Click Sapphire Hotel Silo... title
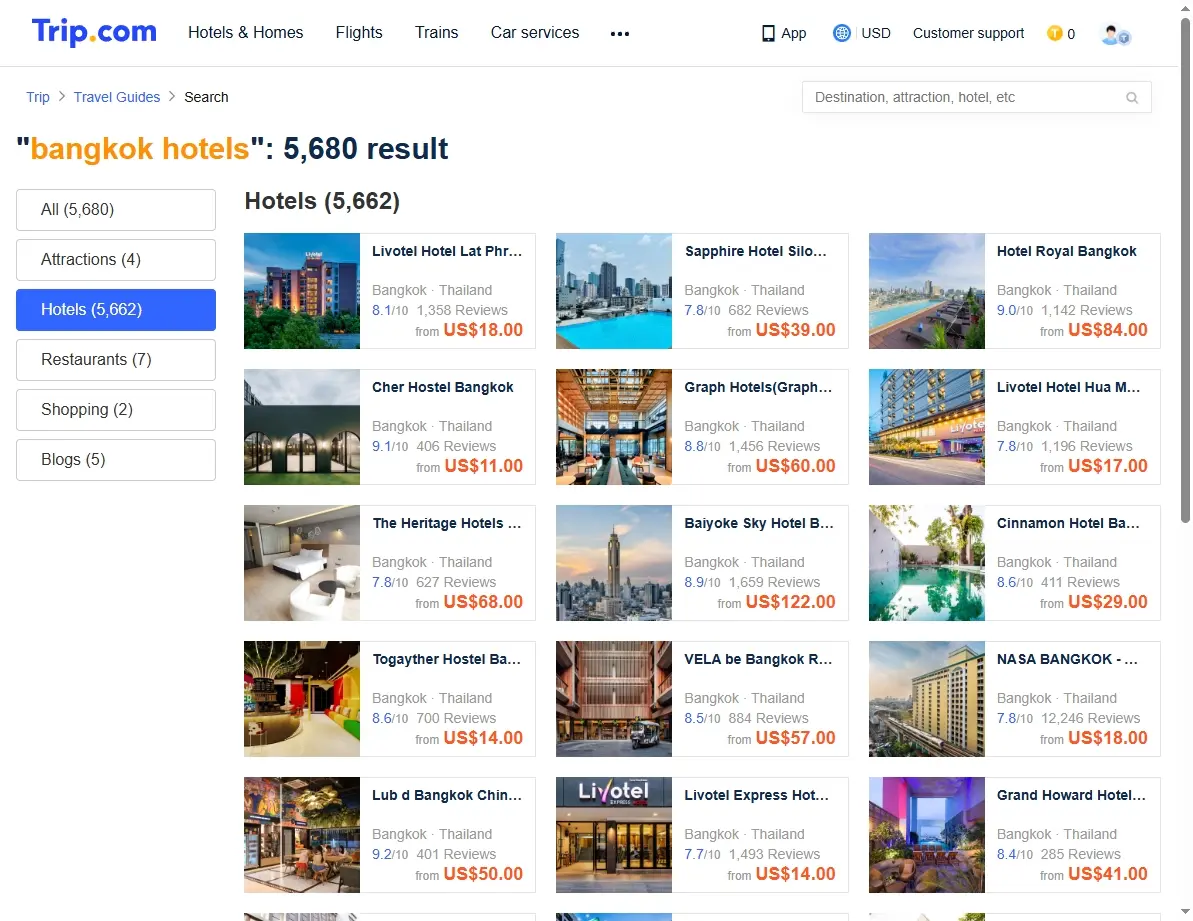This screenshot has width=1193, height=921. [x=756, y=252]
